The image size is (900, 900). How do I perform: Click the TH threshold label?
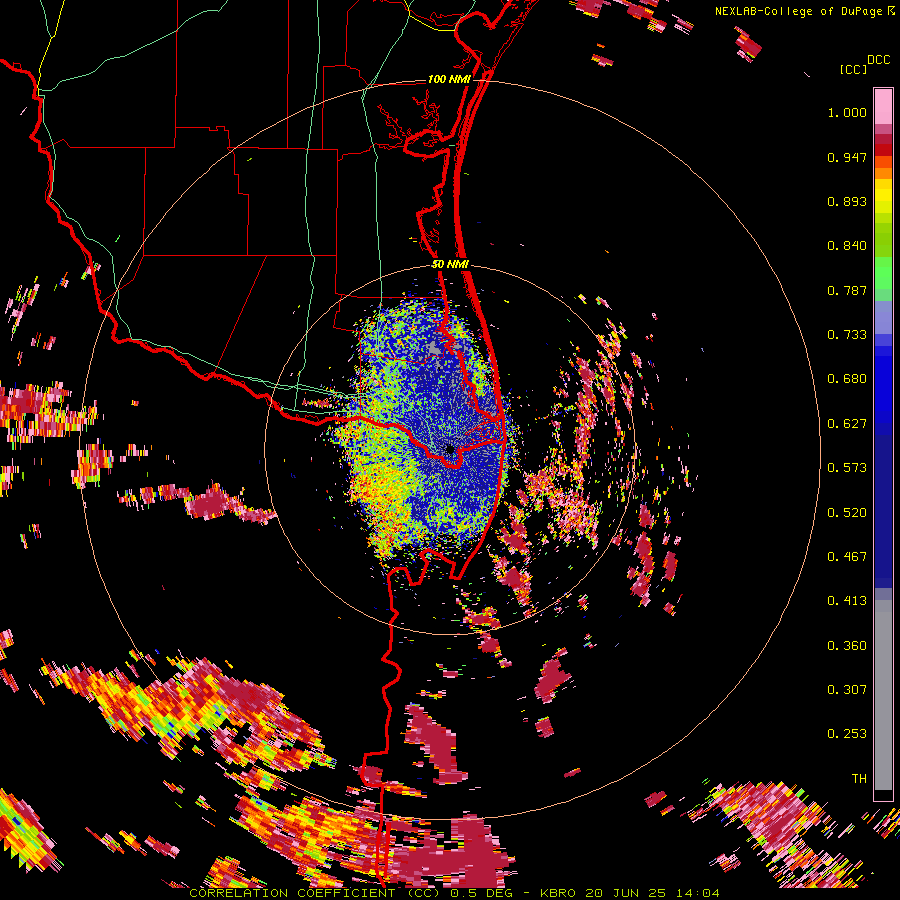tap(859, 779)
